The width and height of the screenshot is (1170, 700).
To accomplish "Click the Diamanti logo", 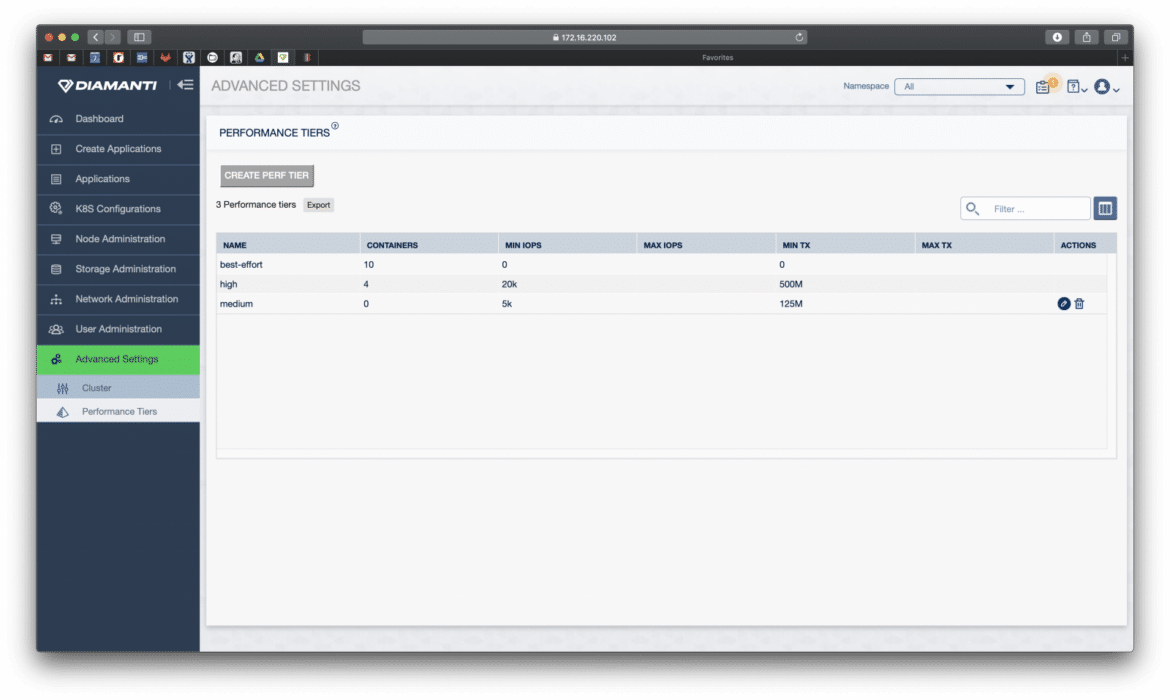I will (x=108, y=86).
